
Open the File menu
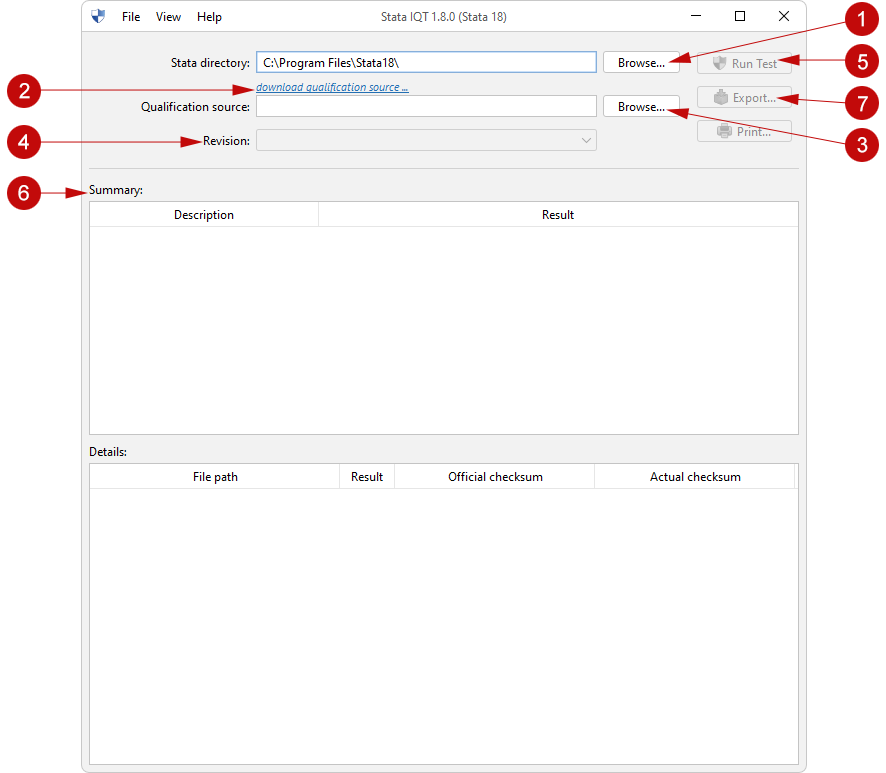[x=131, y=17]
